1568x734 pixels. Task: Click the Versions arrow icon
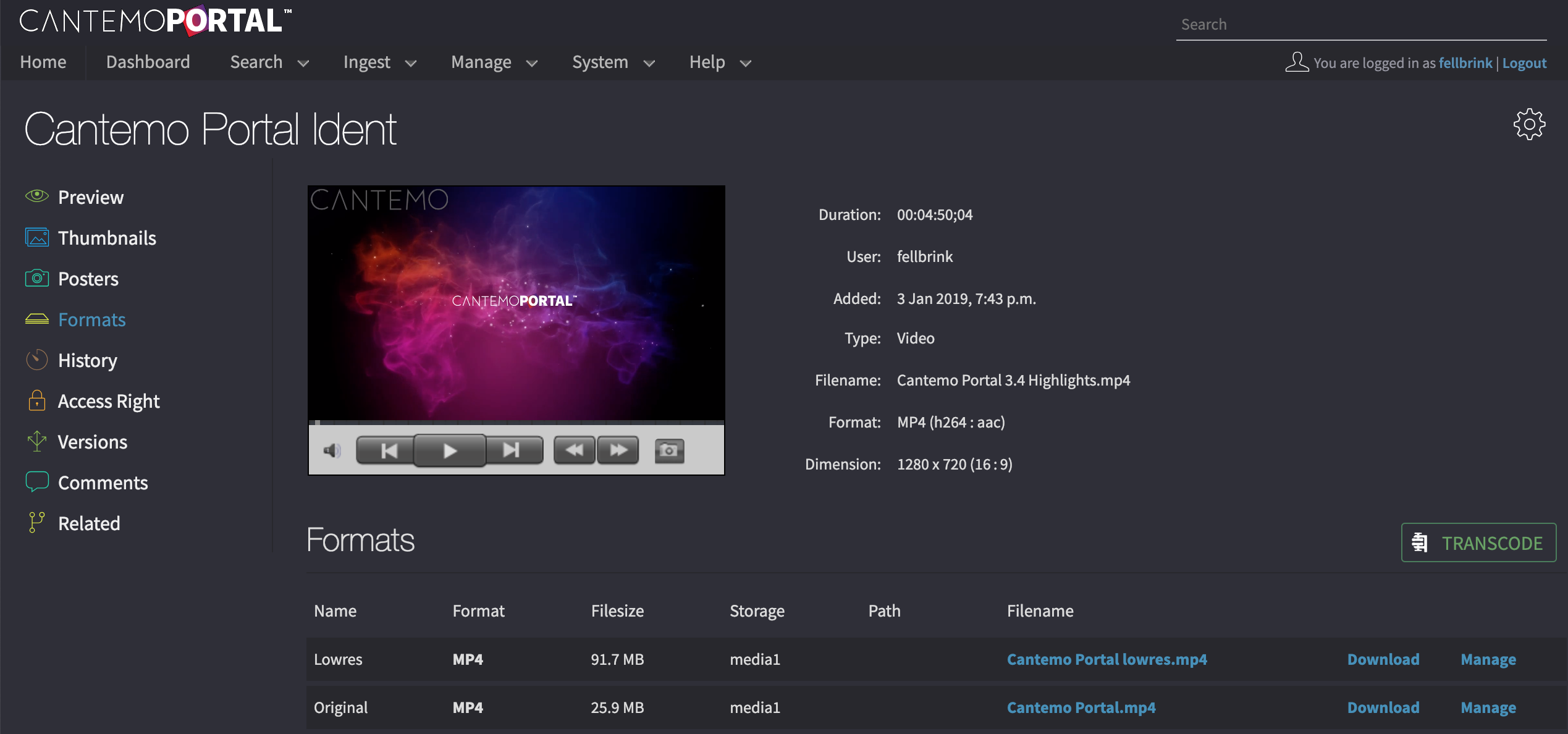pos(37,441)
